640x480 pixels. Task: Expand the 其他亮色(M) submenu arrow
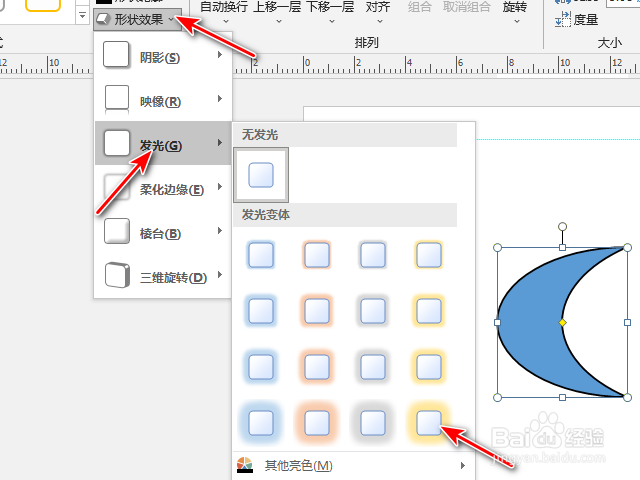[x=462, y=465]
